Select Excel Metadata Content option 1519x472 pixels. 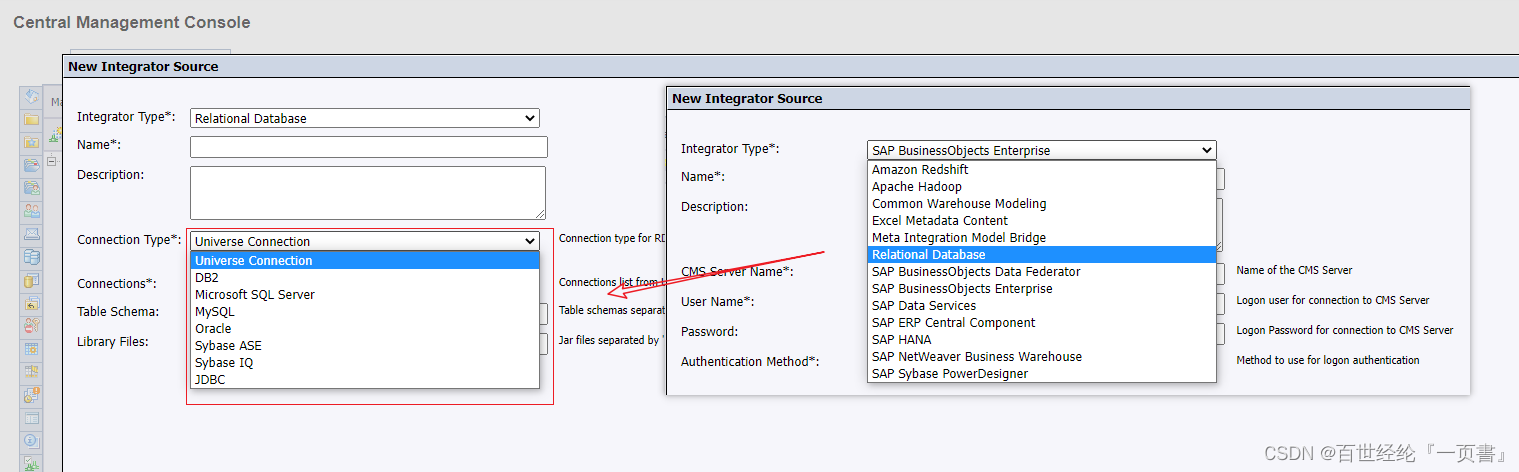pyautogui.click(x=1042, y=220)
